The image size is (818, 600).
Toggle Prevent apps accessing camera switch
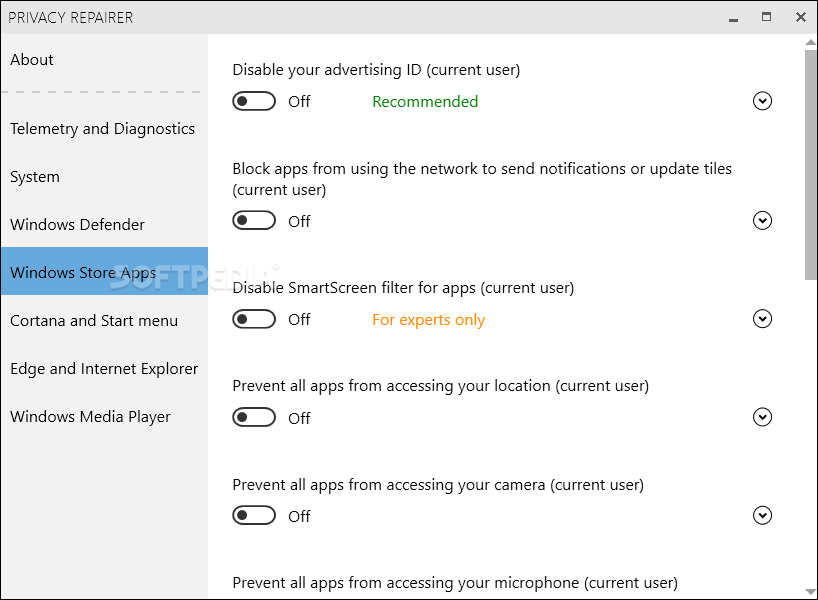tap(254, 515)
